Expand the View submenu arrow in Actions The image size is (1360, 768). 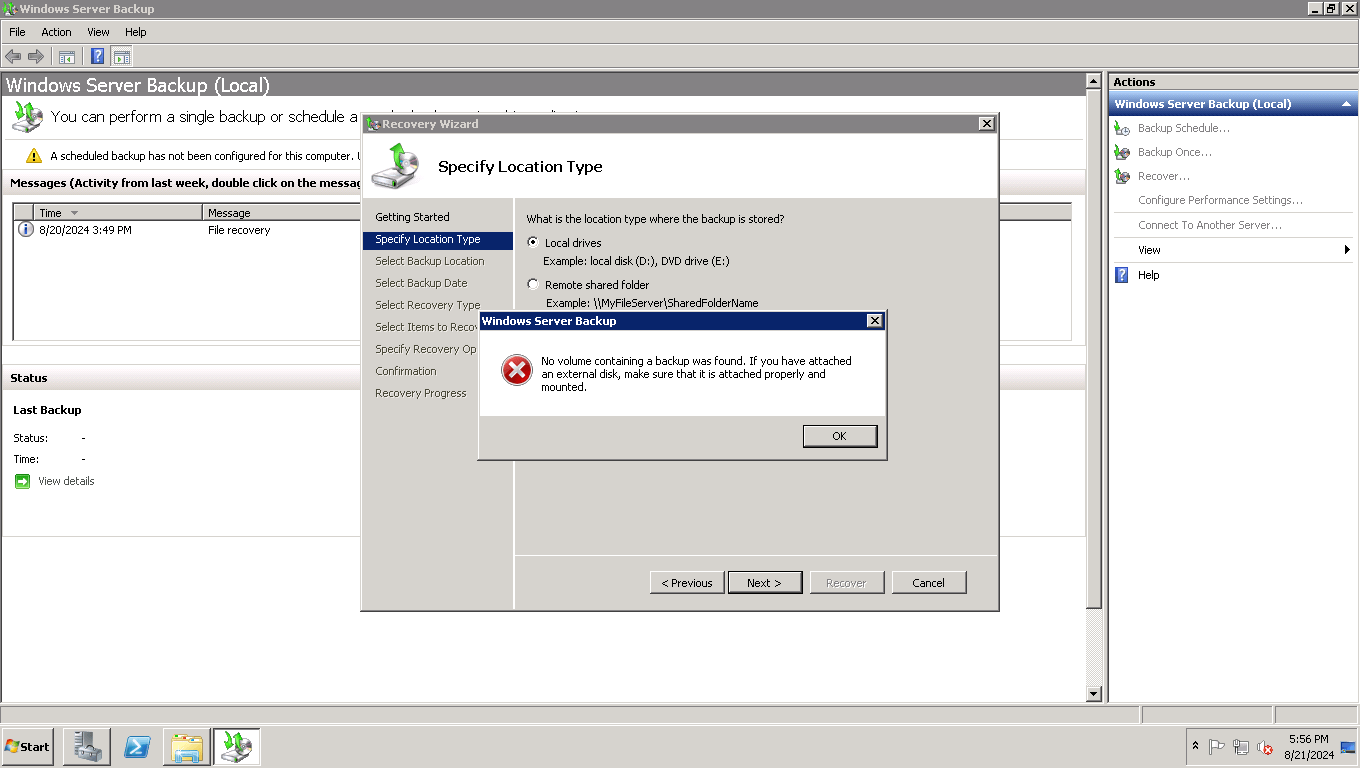click(x=1347, y=250)
